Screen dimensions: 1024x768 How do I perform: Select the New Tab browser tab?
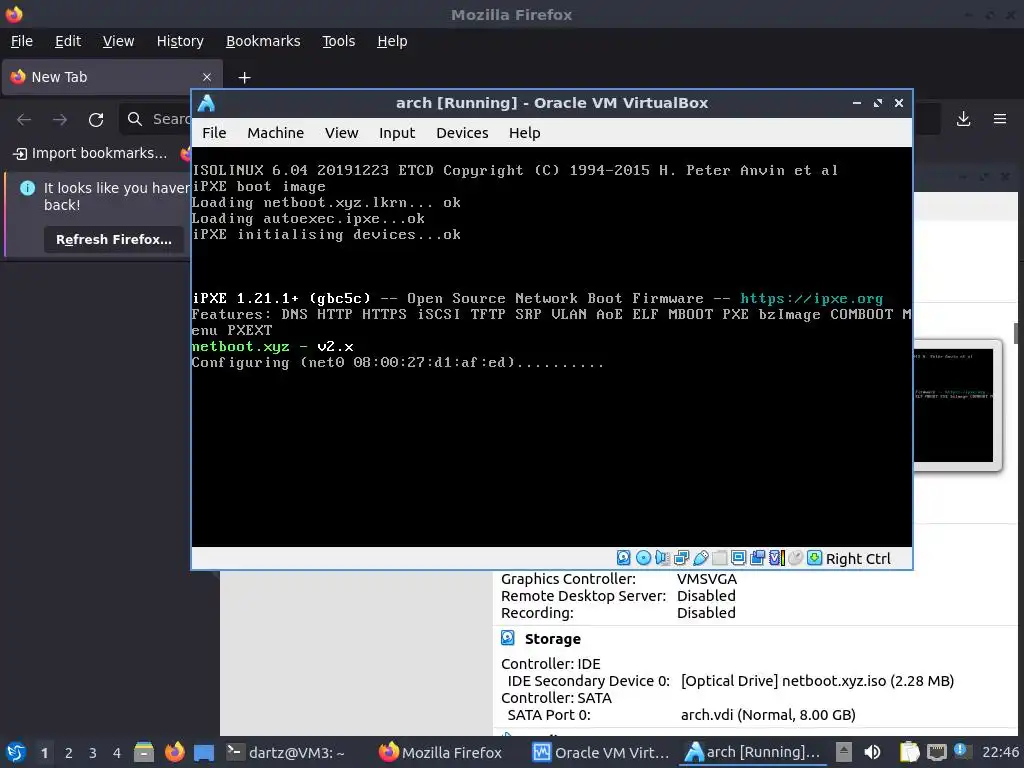tap(112, 77)
